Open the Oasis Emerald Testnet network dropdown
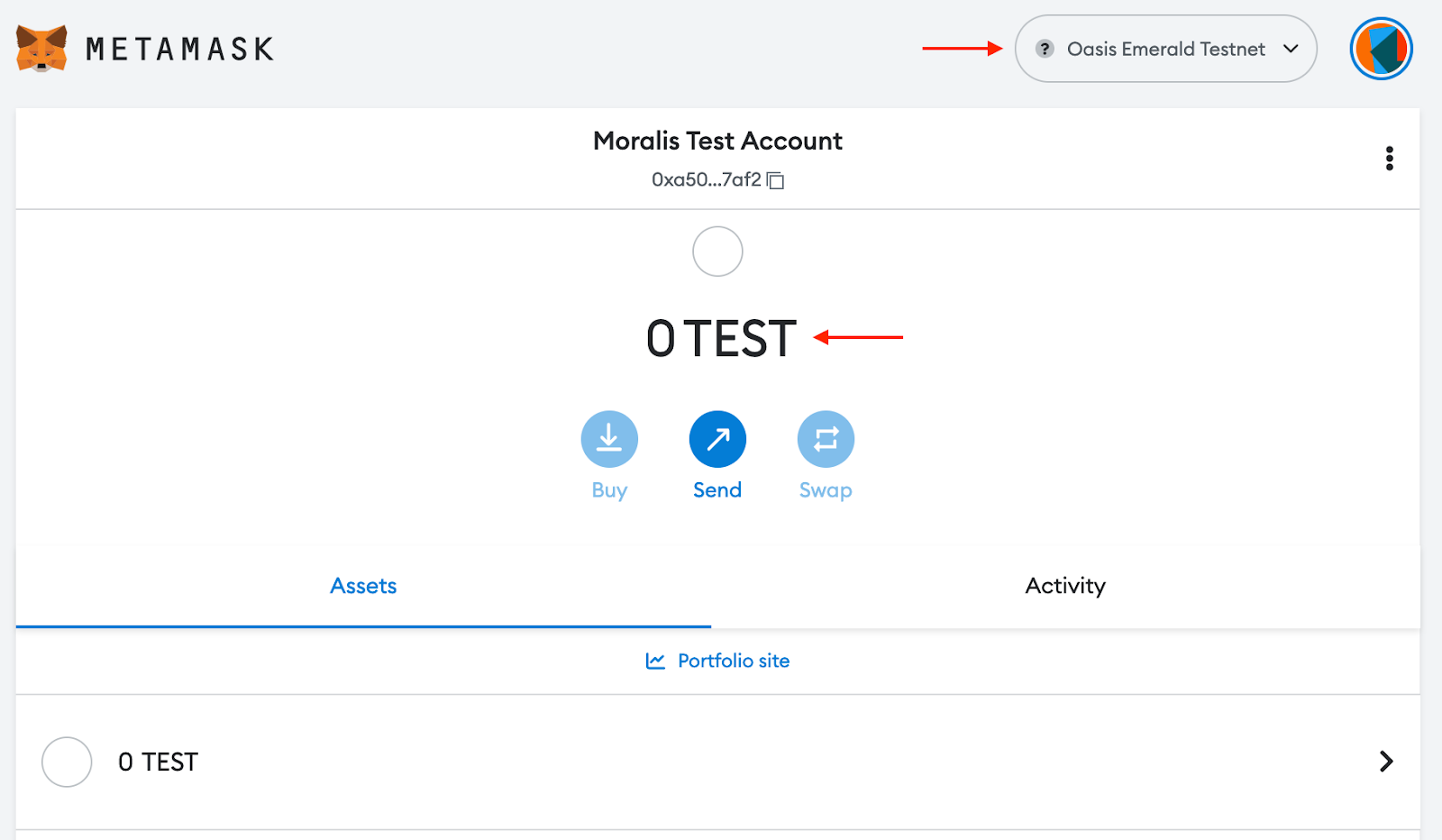 (1165, 49)
